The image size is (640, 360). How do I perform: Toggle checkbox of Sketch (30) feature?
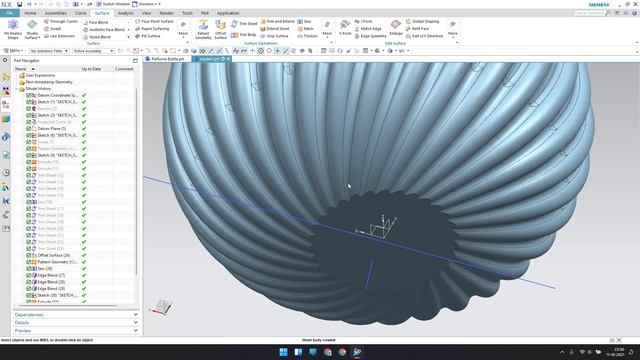tap(29, 295)
